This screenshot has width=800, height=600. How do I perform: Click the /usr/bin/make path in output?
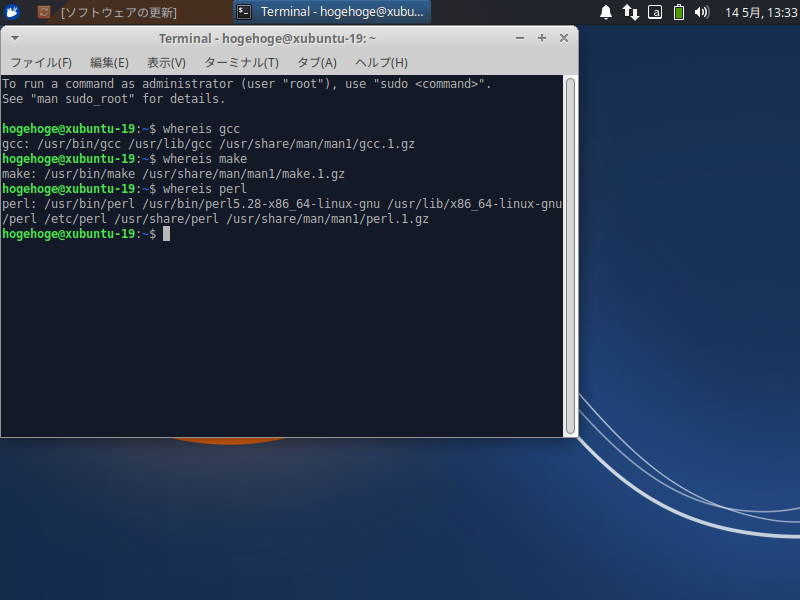click(x=90, y=174)
